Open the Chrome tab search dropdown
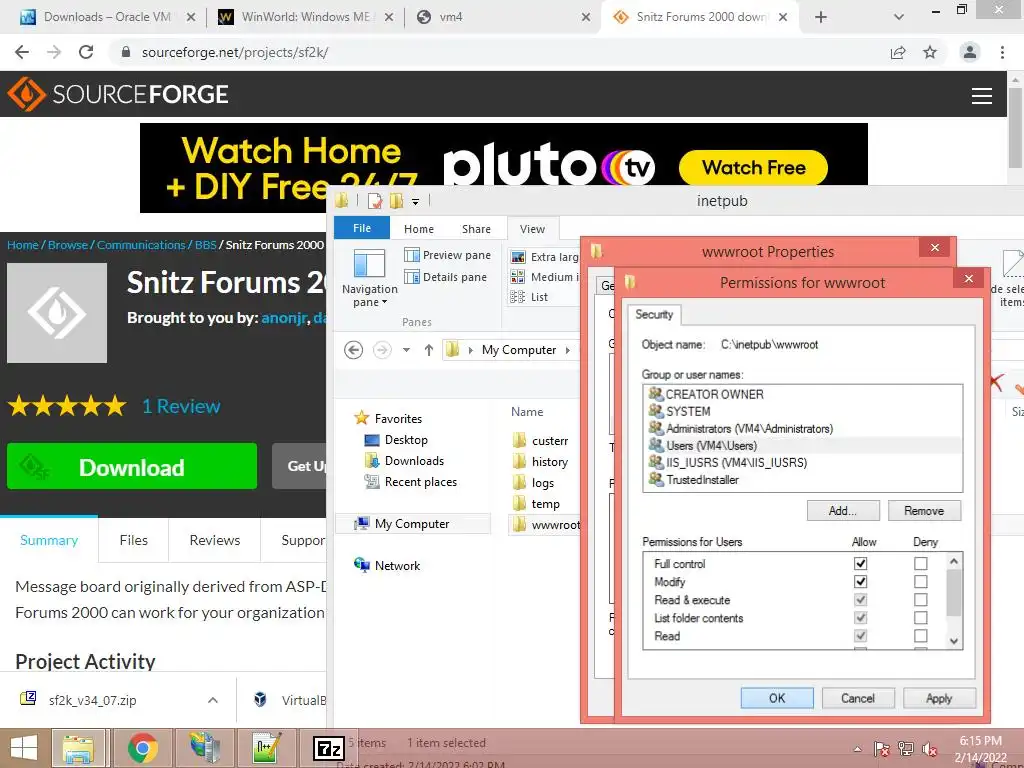The height and width of the screenshot is (768, 1024). coord(899,17)
